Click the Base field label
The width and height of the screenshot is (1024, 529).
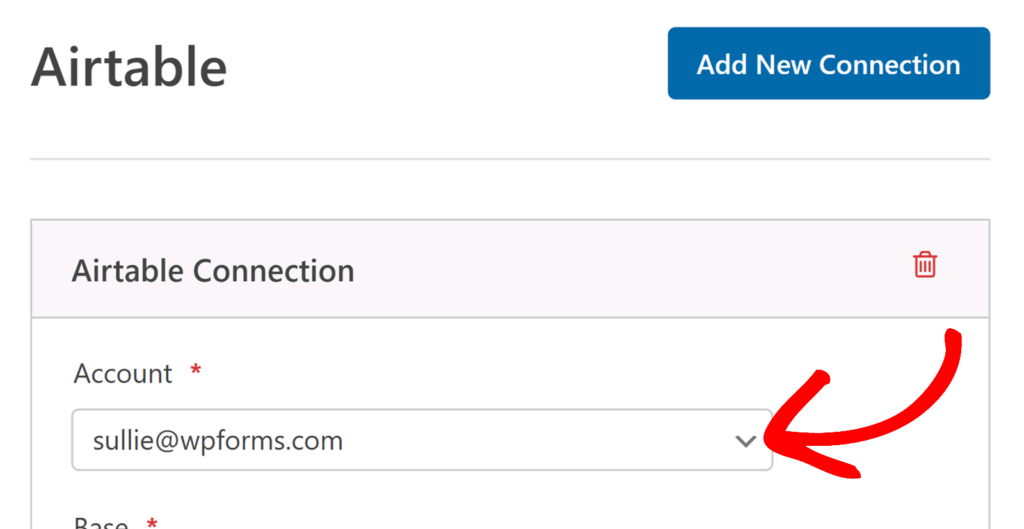click(x=101, y=523)
